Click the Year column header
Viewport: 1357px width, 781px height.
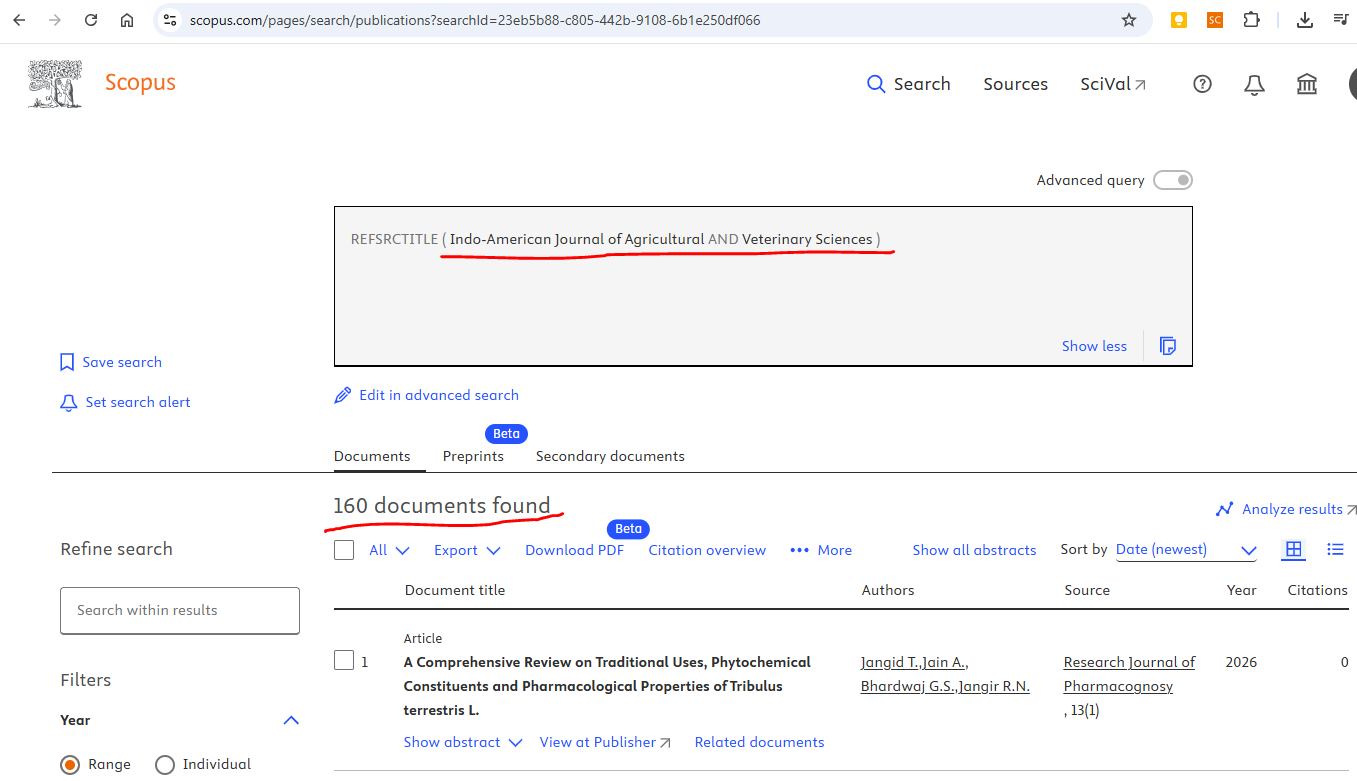click(1241, 590)
